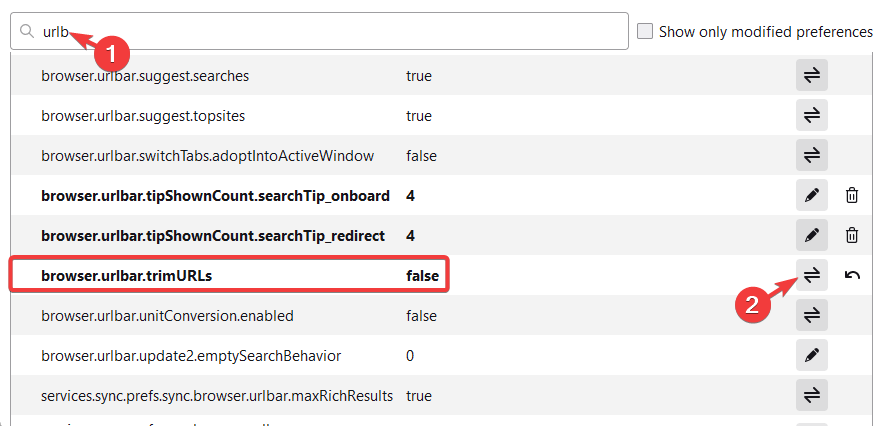This screenshot has width=877, height=426.
Task: Click the value 4 for searchTip_onboard
Action: (x=411, y=195)
